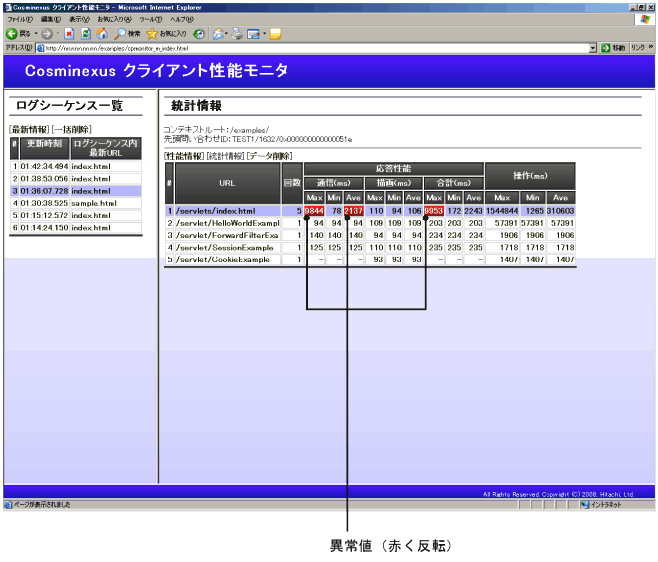This screenshot has height=562, width=658.
Task: Click the [統計情報] link
Action: pos(225,156)
